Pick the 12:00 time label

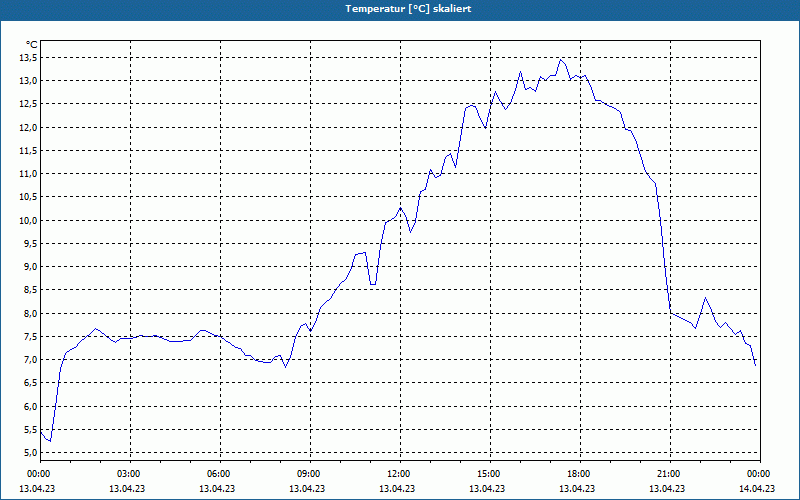tap(400, 474)
